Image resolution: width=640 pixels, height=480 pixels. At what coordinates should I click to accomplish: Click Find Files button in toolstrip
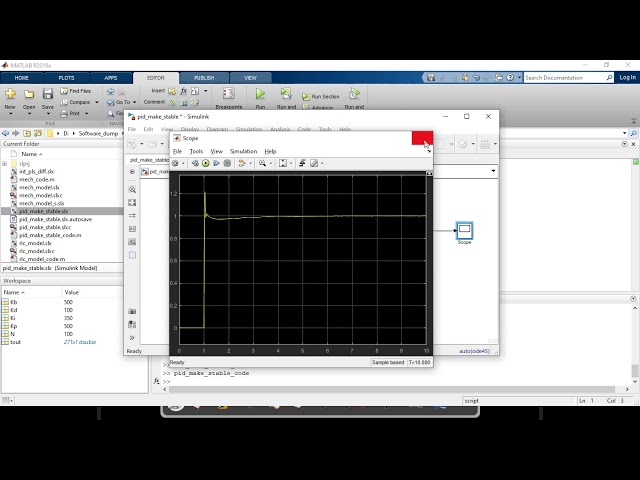81,91
